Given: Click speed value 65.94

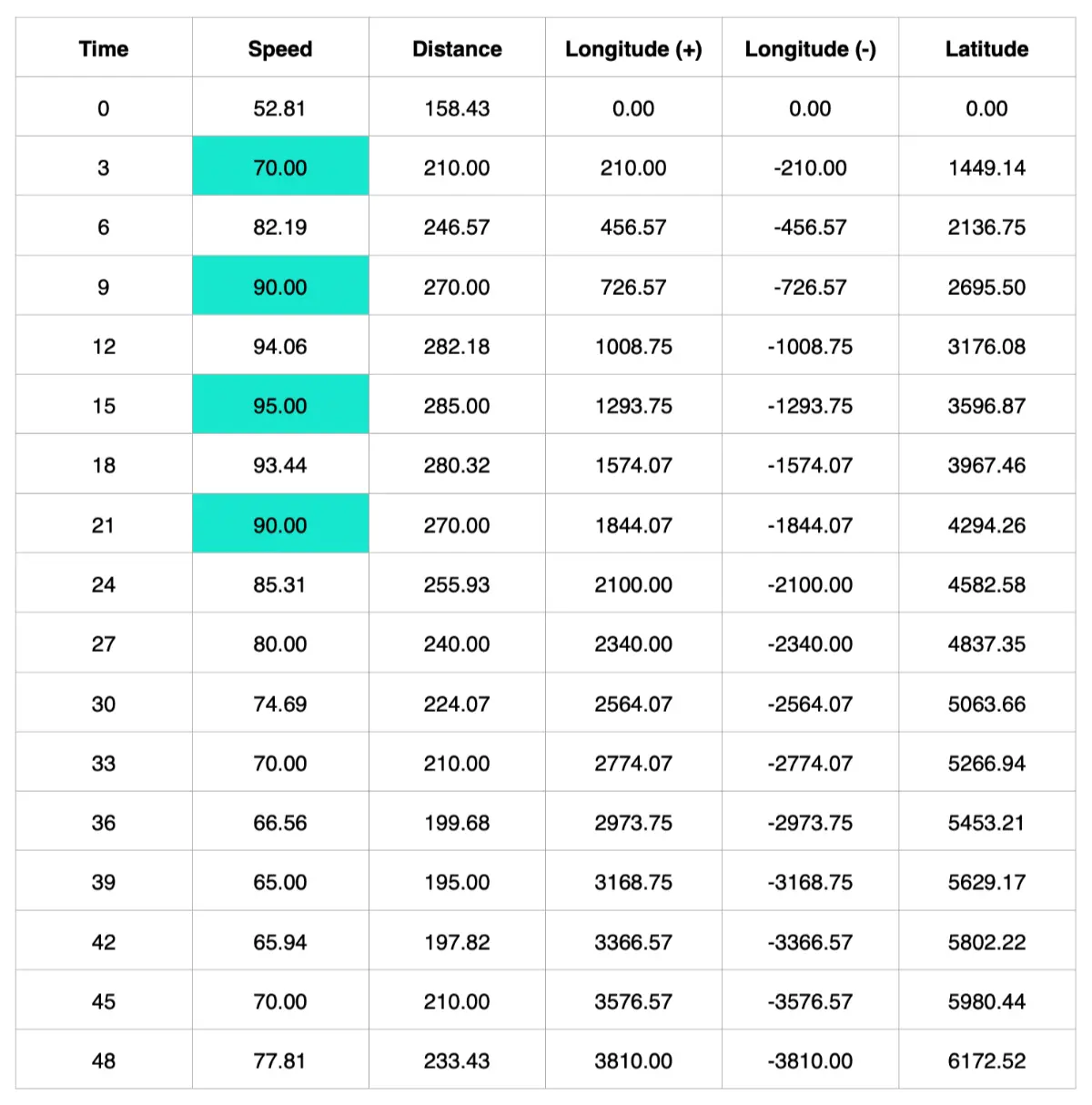Looking at the screenshot, I should click(x=280, y=942).
